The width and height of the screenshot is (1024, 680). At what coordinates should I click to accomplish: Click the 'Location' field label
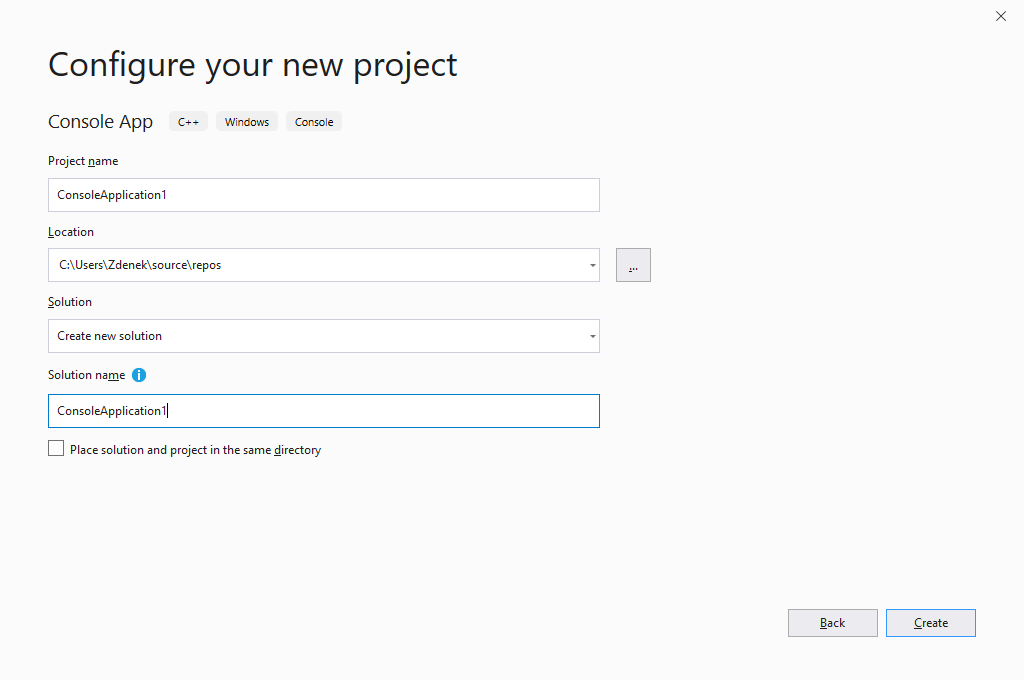(x=71, y=232)
